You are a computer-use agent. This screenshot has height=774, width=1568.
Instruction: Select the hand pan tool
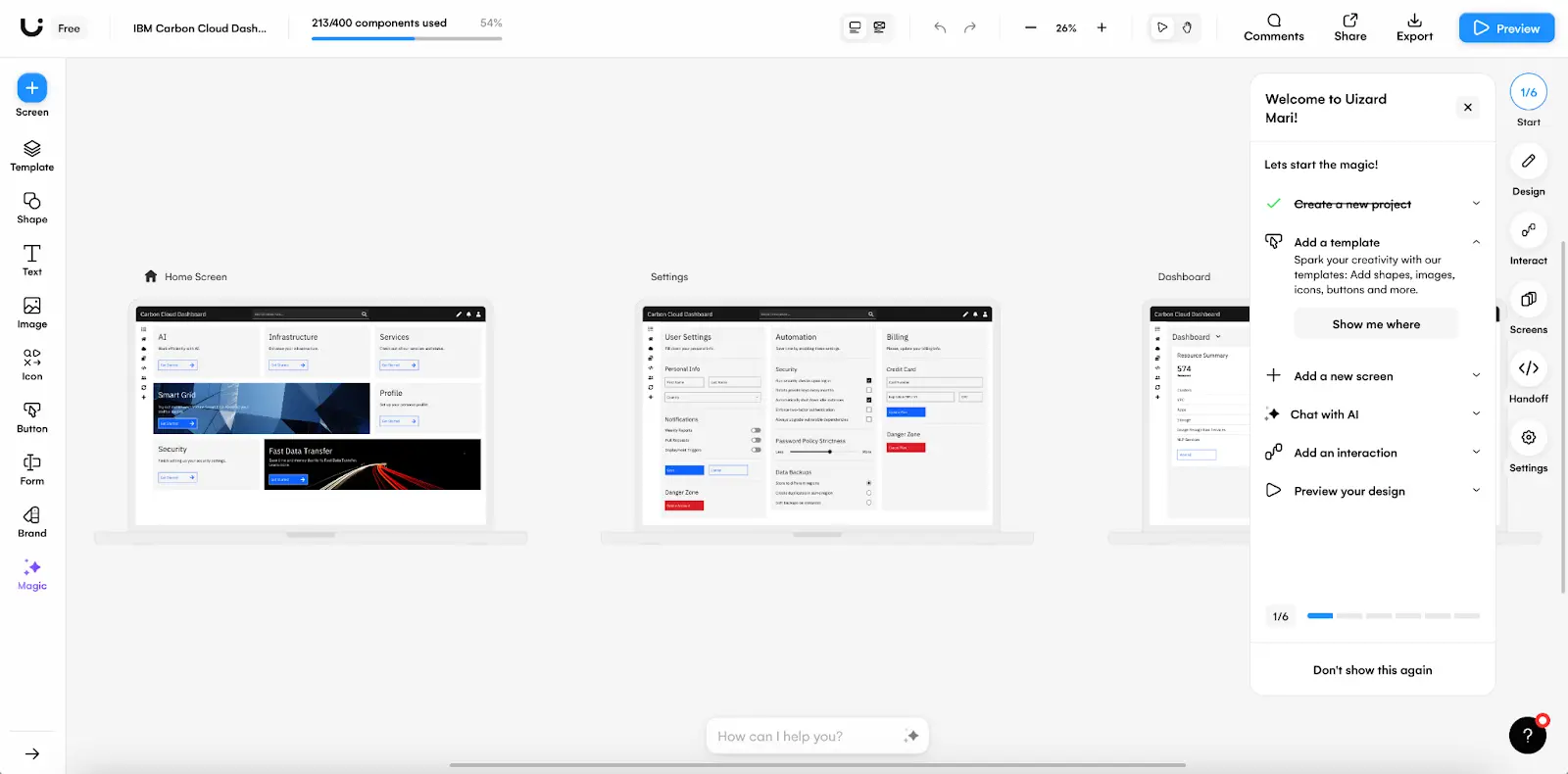(x=1187, y=27)
